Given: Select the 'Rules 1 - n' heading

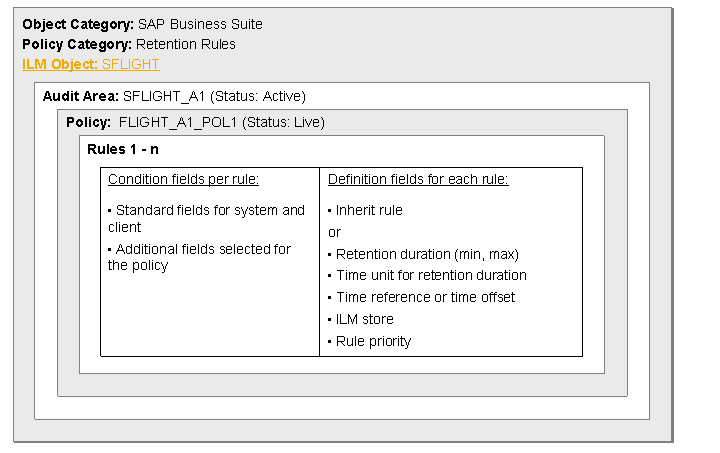Looking at the screenshot, I should pos(123,148).
